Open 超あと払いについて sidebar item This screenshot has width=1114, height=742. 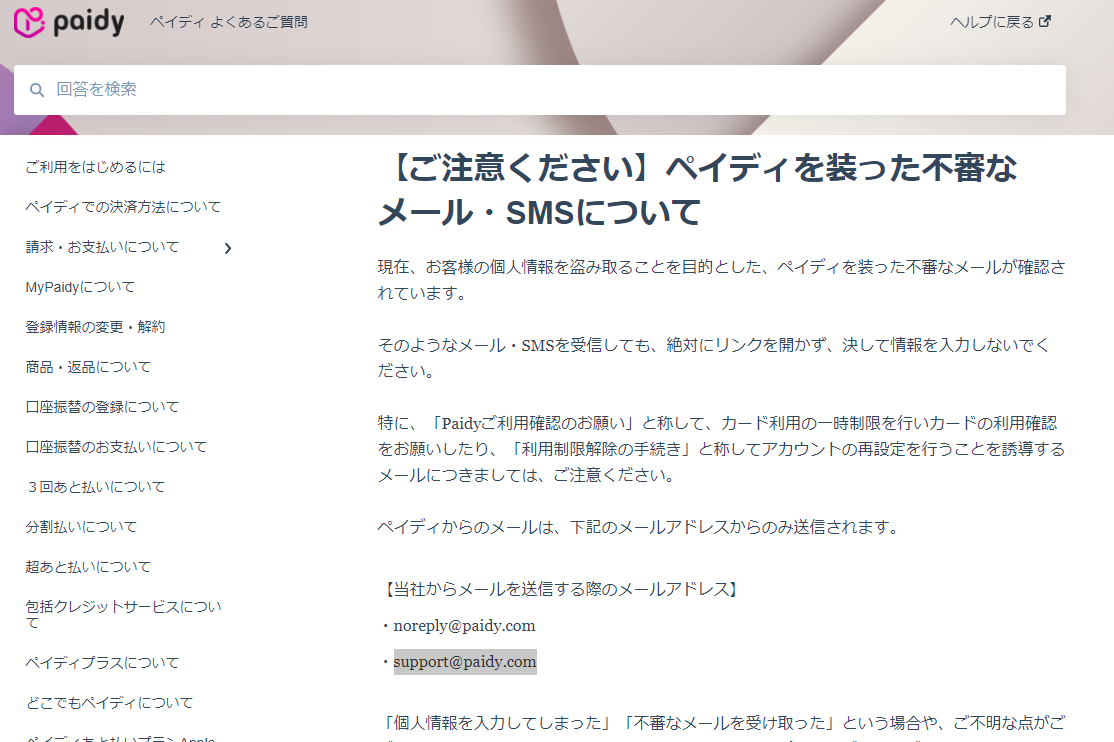89,567
